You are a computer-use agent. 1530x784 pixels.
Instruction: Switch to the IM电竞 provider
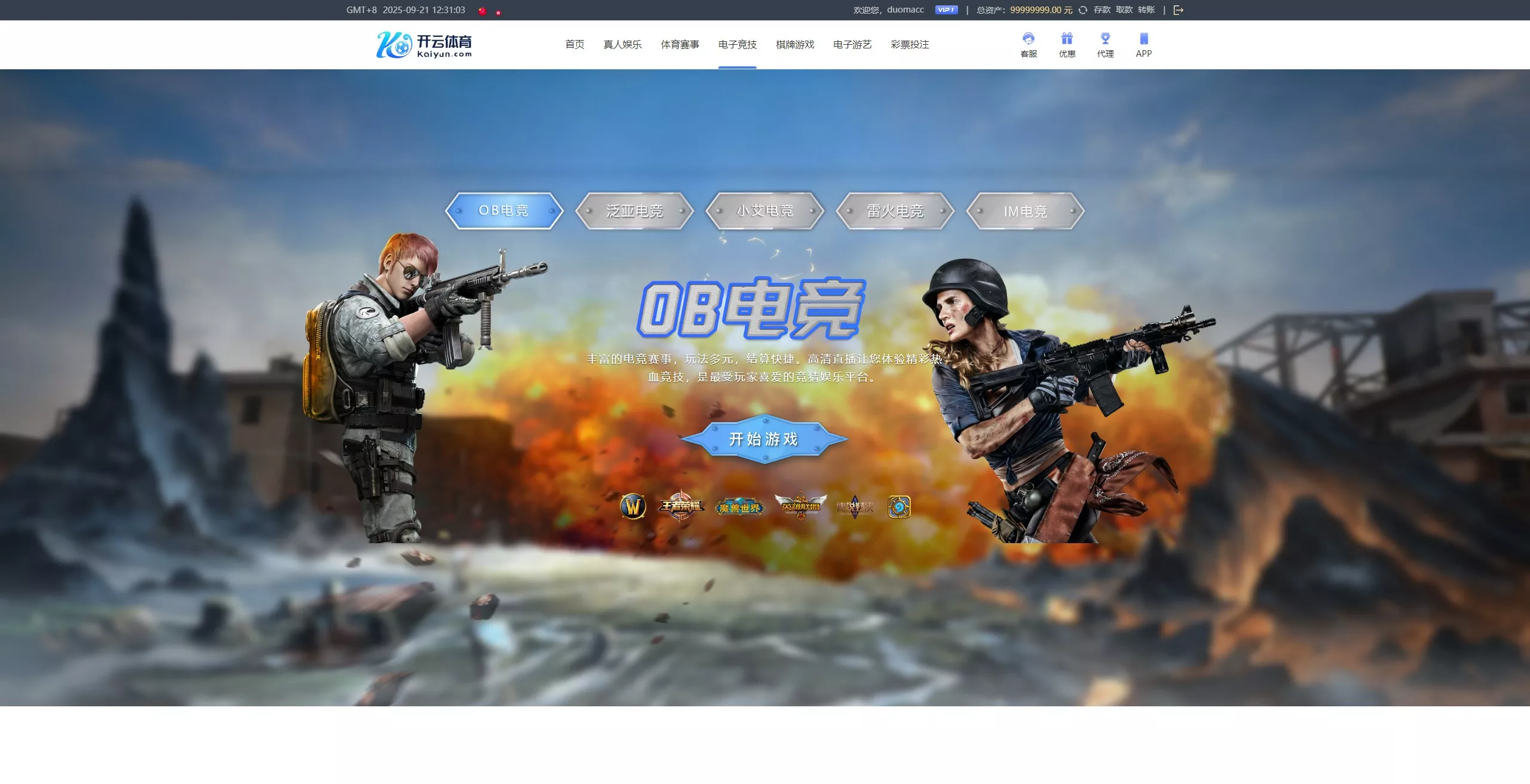(x=1024, y=210)
